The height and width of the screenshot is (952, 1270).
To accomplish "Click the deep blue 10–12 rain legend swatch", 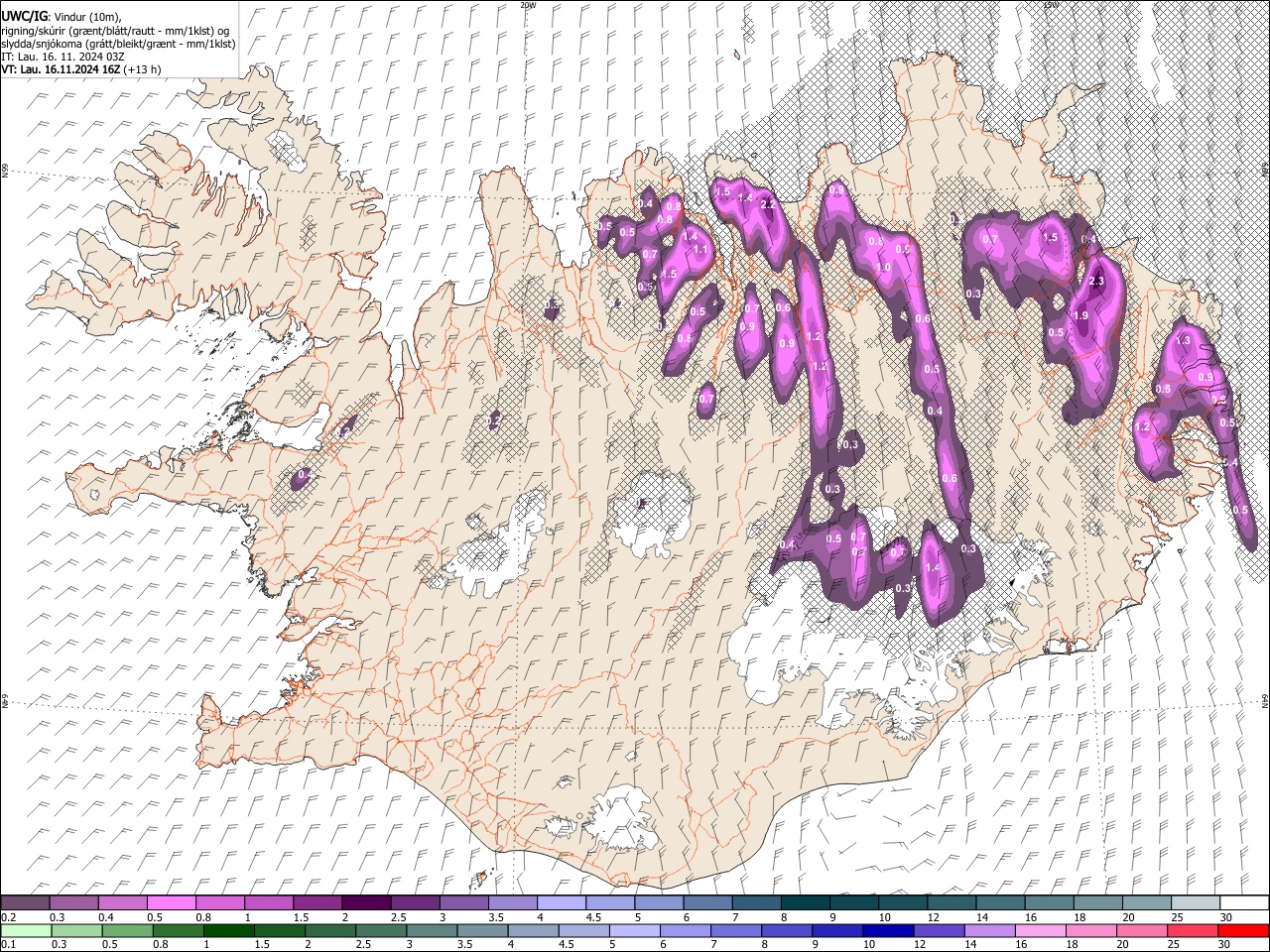I will point(889,930).
